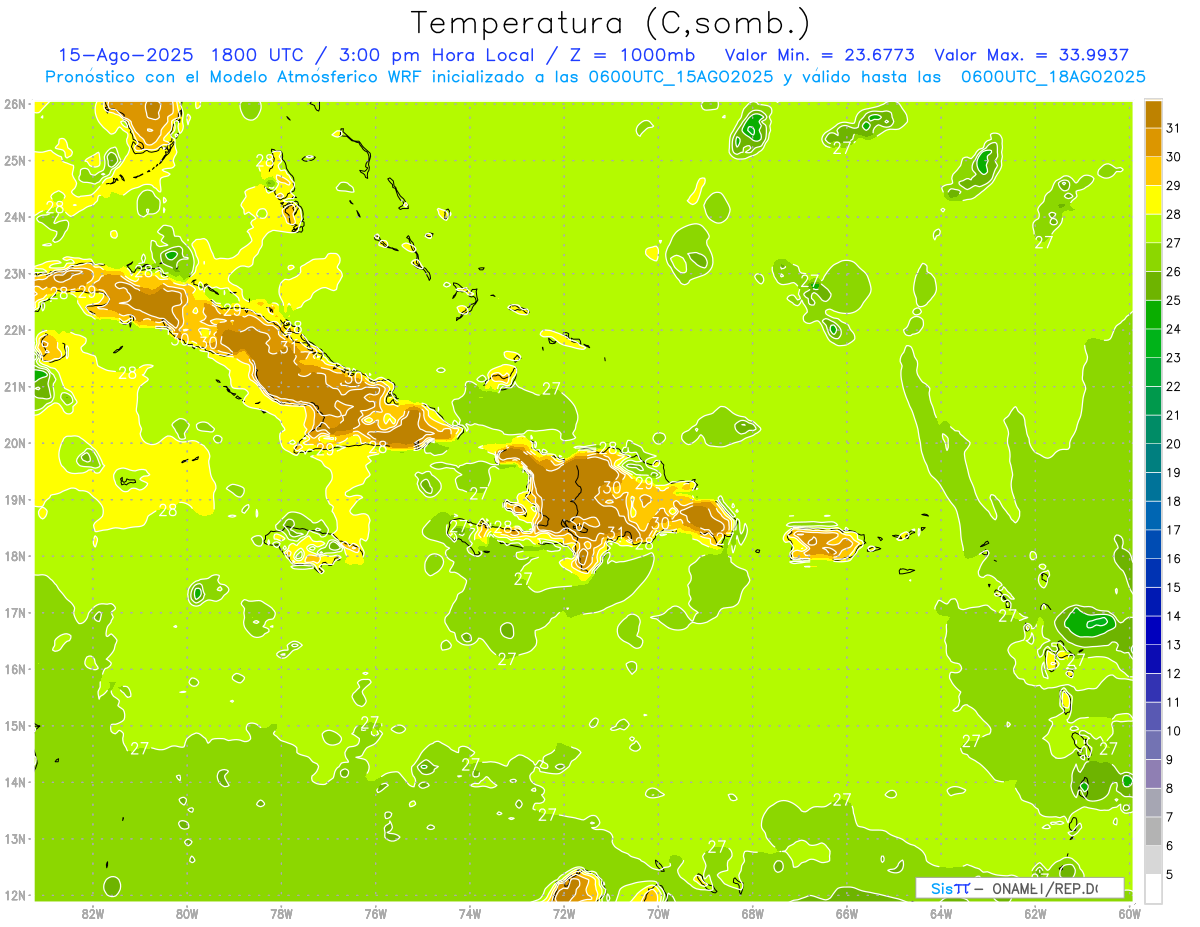The height and width of the screenshot is (927, 1200).
Task: Click the '20N' latitude axis label
Action: point(15,443)
